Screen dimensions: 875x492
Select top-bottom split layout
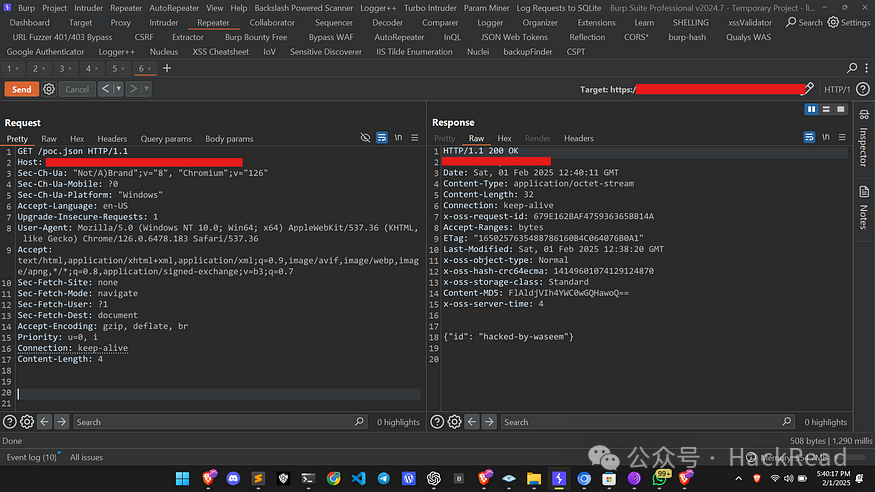click(x=826, y=109)
